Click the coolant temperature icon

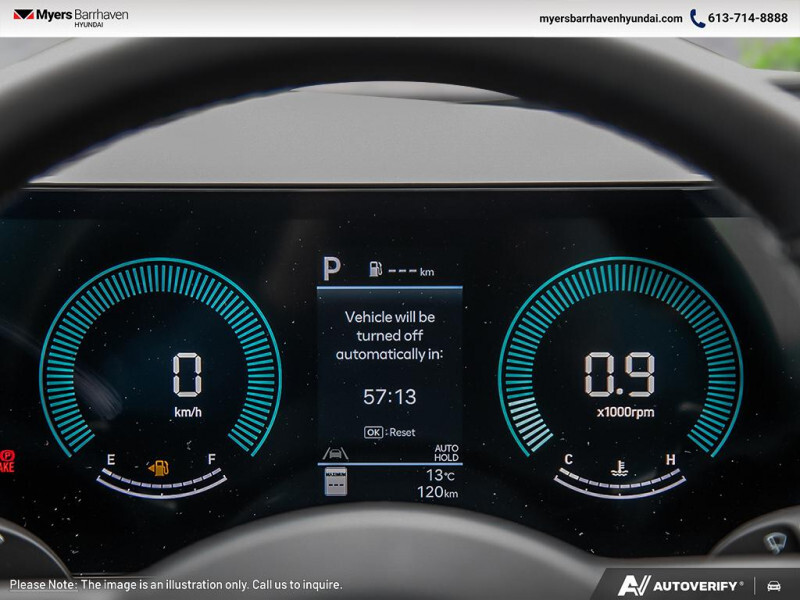pyautogui.click(x=619, y=467)
